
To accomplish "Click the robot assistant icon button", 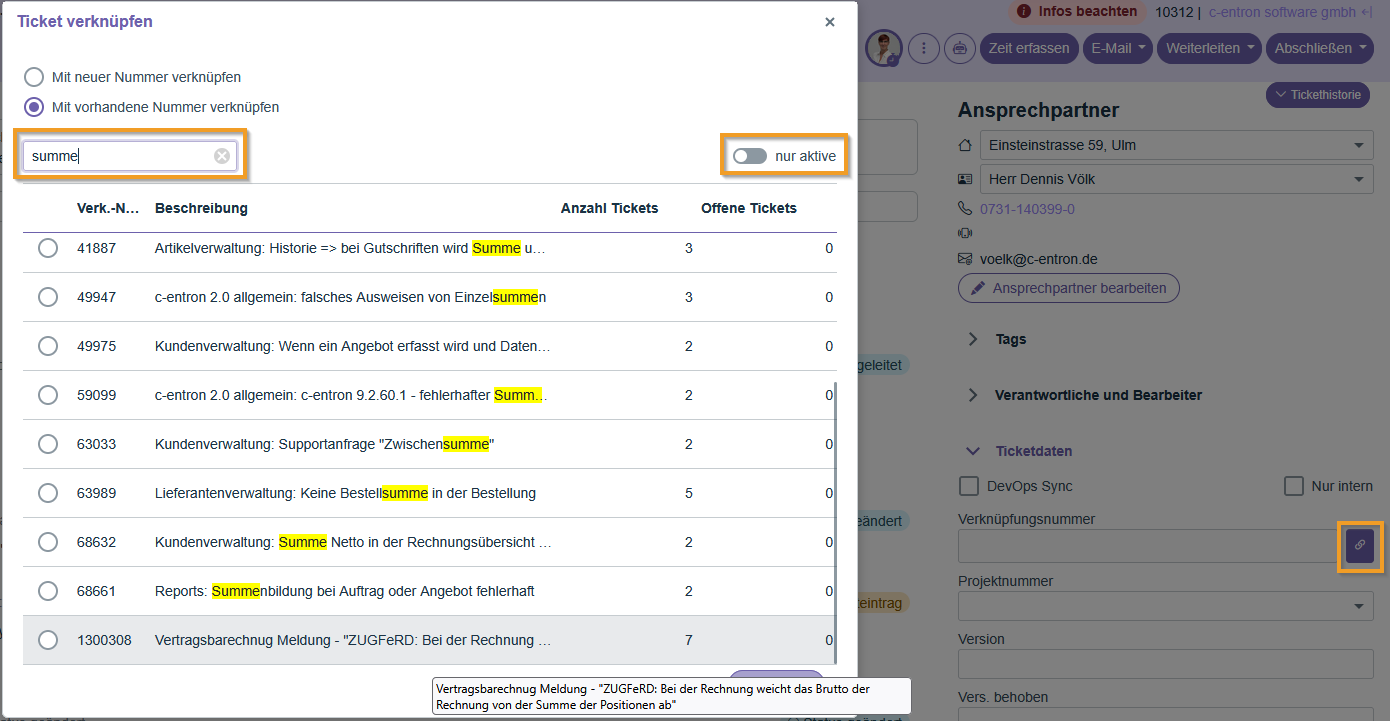I will pos(959,48).
